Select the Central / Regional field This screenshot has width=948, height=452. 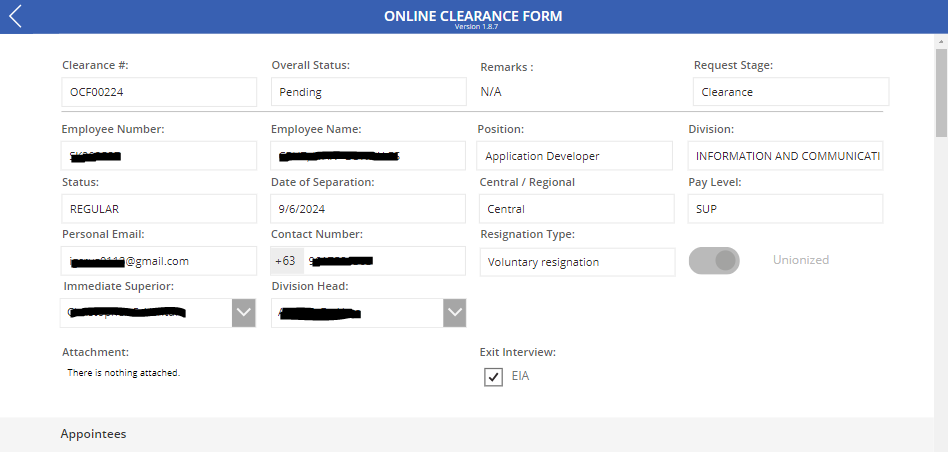[x=576, y=209]
